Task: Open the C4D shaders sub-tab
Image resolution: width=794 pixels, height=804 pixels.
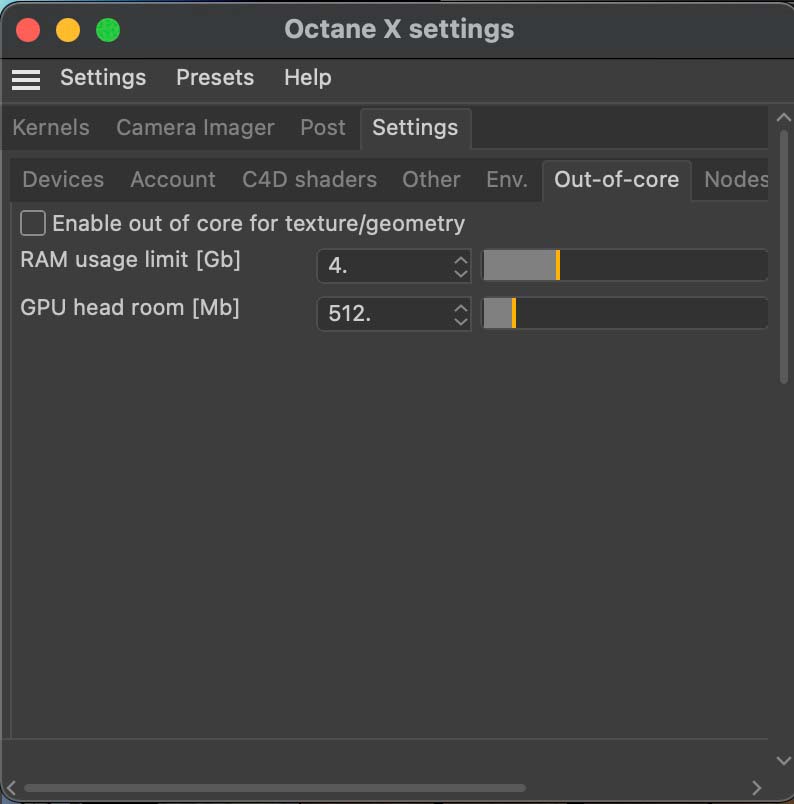Action: pos(309,179)
